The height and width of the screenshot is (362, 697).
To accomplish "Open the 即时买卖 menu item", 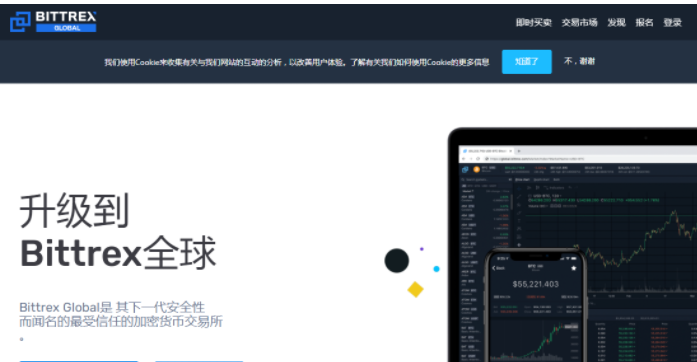I will 533,22.
